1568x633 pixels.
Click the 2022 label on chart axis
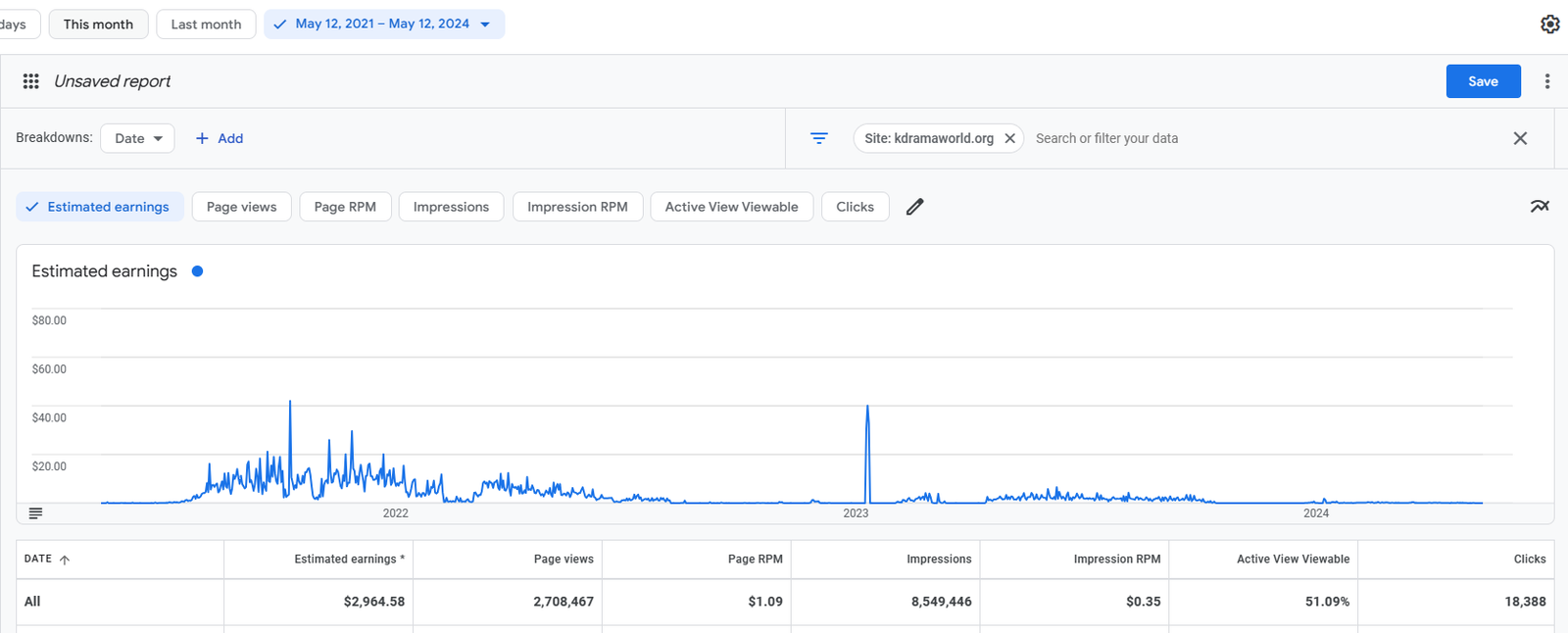[x=395, y=513]
